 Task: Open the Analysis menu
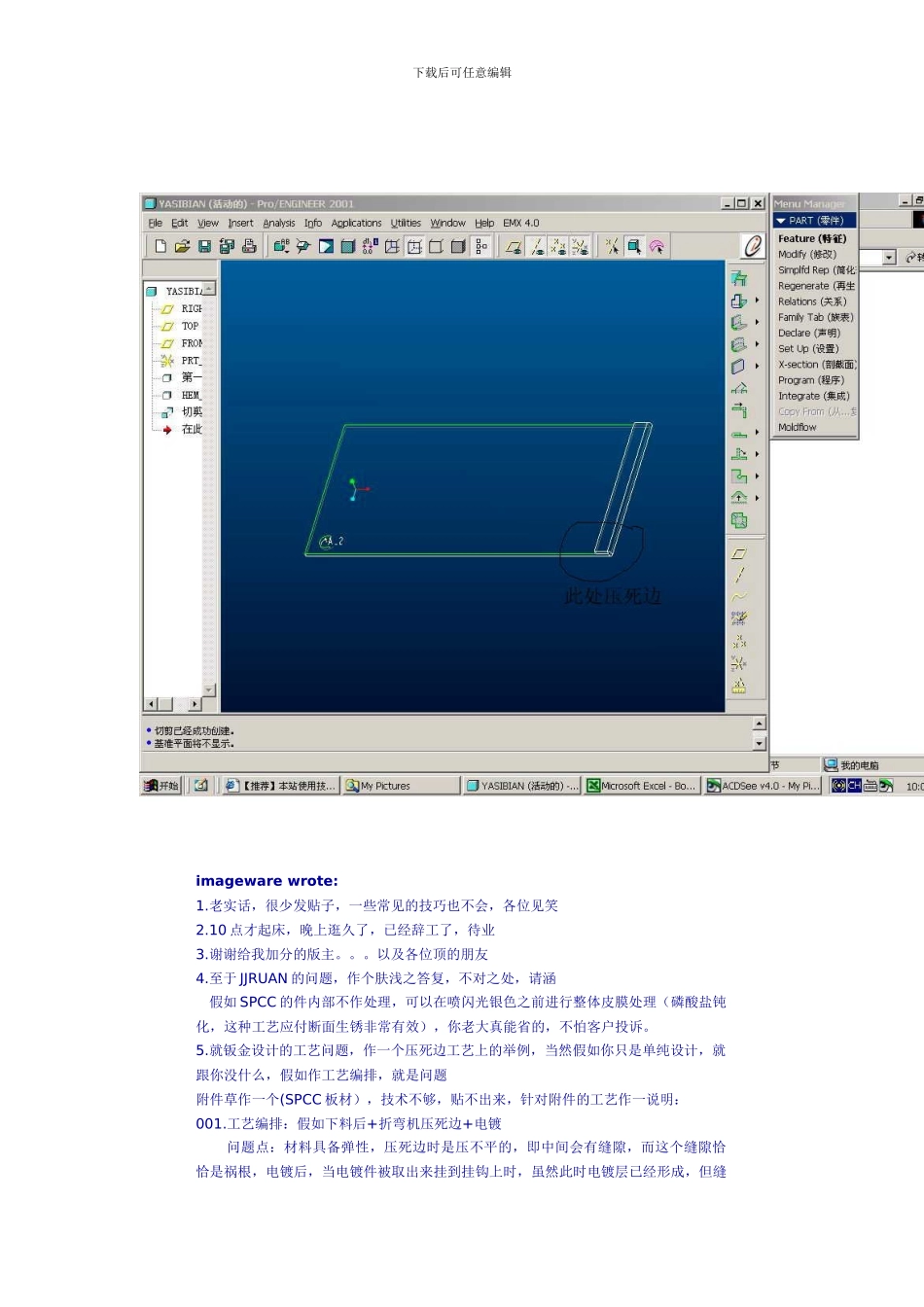pos(278,224)
